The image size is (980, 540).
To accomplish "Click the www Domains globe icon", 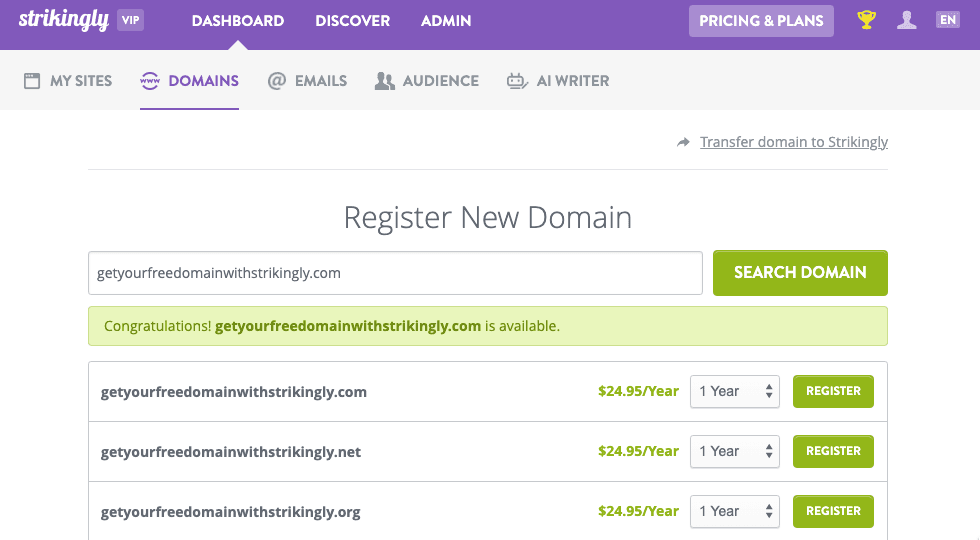I will (150, 81).
